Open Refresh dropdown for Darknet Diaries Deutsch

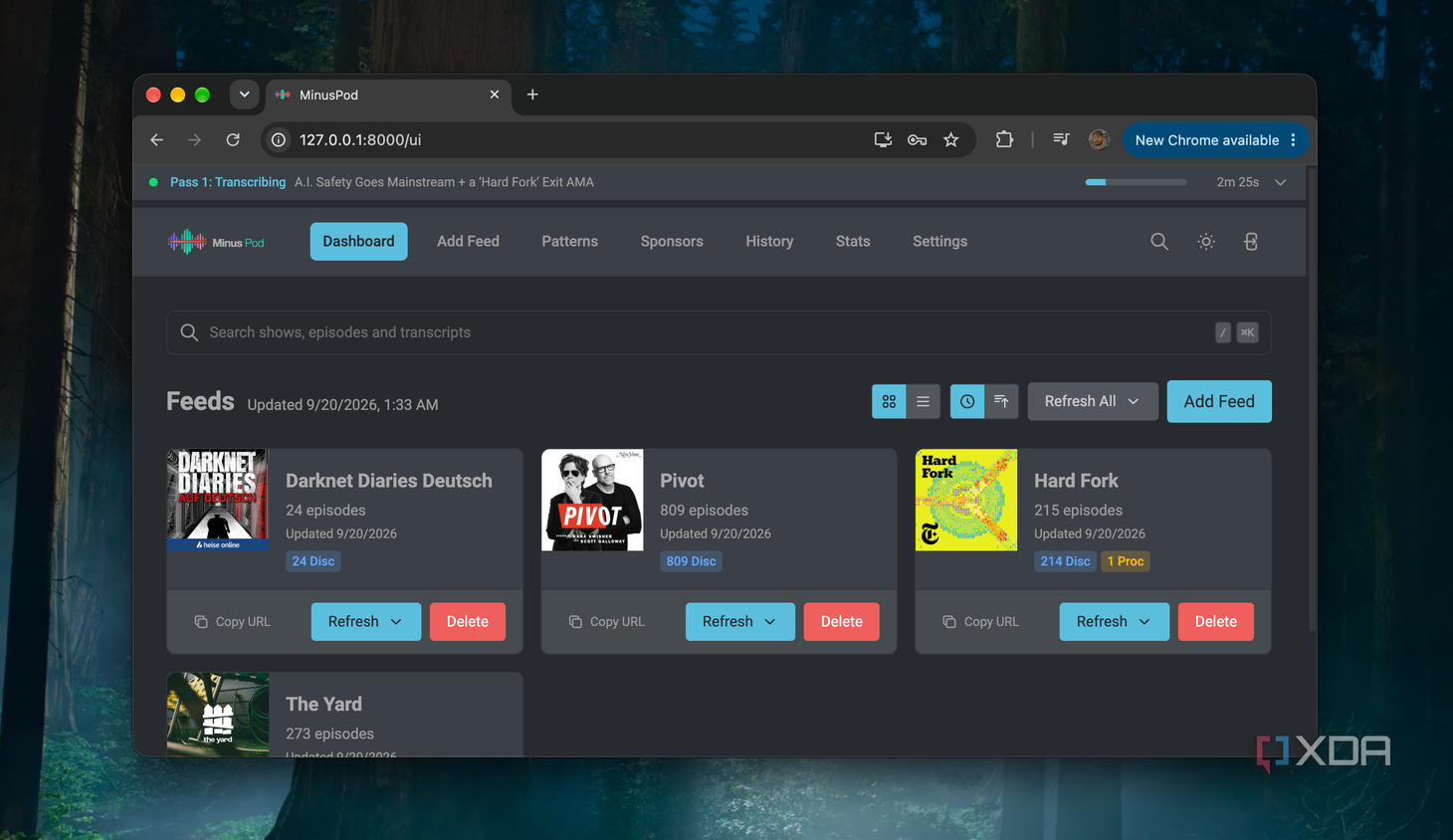(365, 622)
